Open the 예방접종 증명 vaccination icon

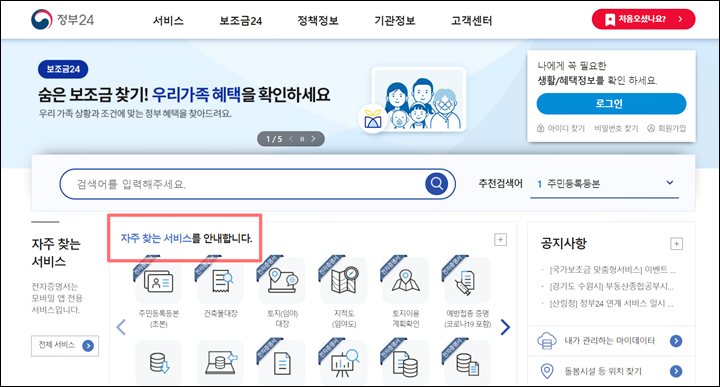pyautogui.click(x=467, y=280)
